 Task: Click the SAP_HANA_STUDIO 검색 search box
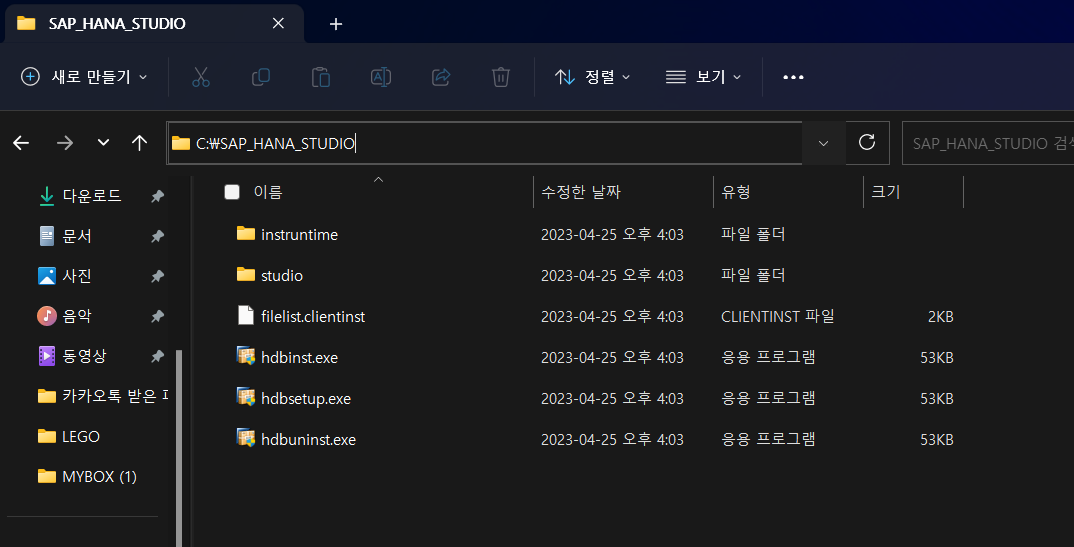coord(988,143)
